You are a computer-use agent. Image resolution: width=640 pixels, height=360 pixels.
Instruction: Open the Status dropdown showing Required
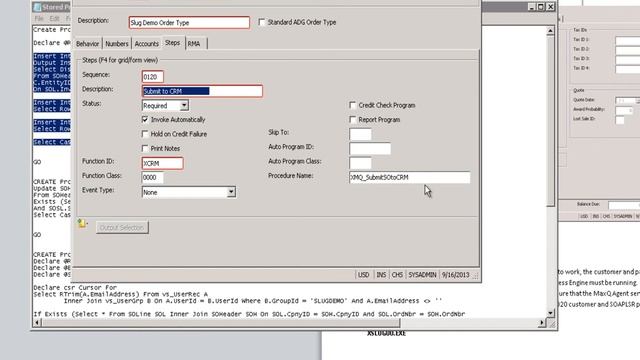[184, 105]
